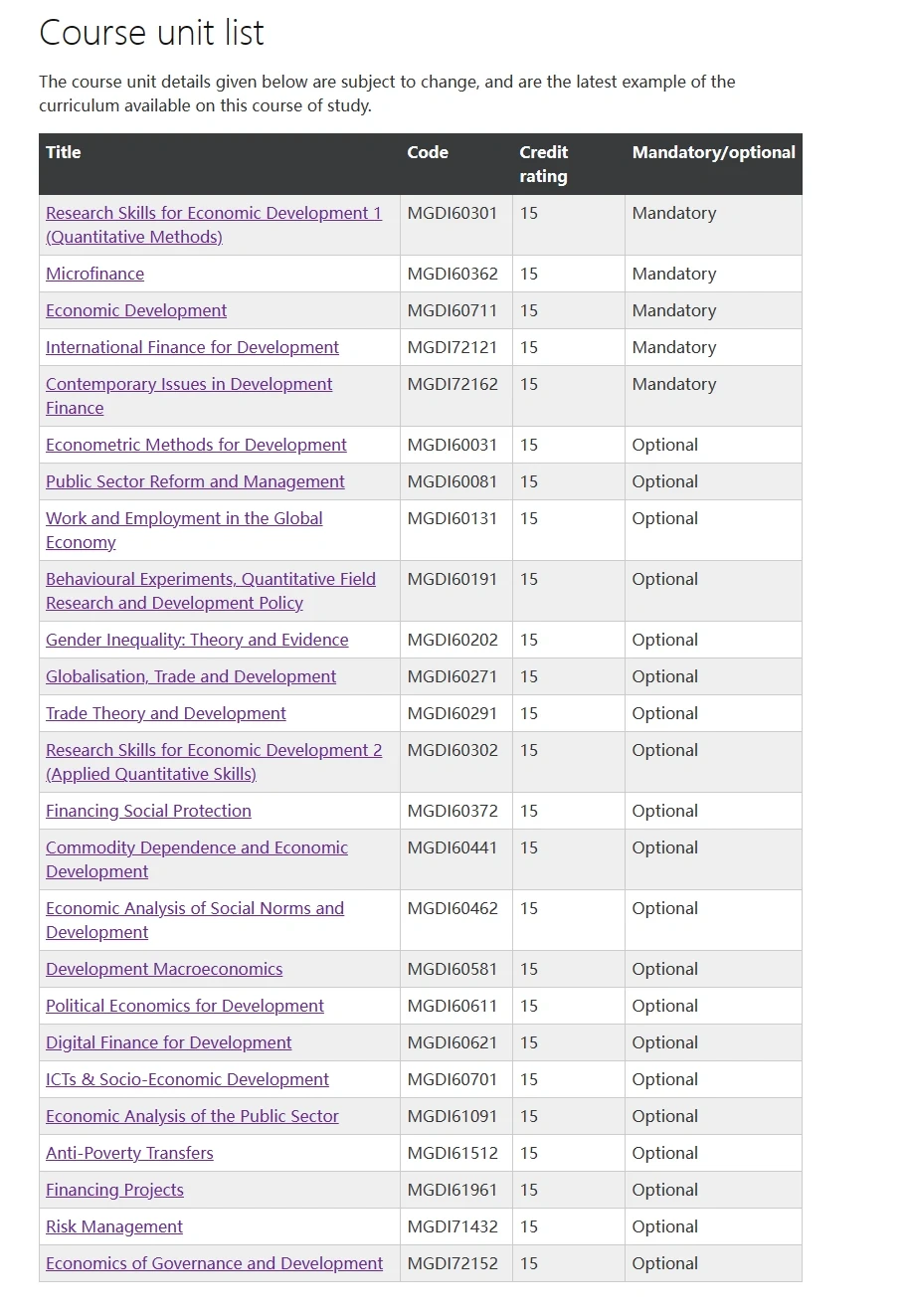The image size is (906, 1316).
Task: Open Econometric Methods for Development link
Action: point(196,445)
